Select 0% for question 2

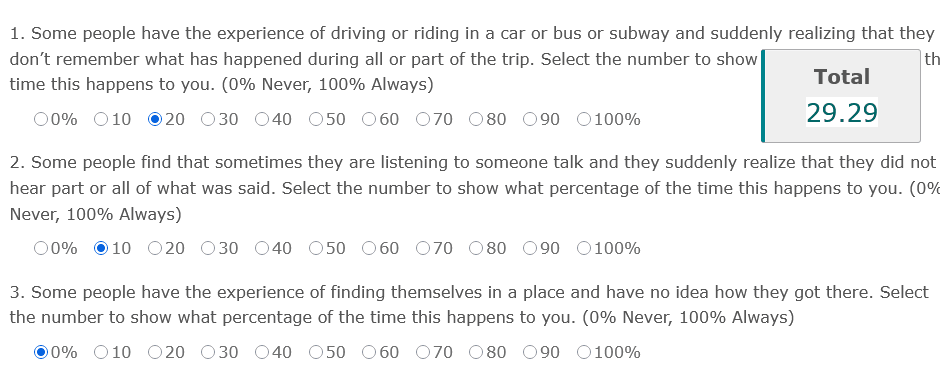pyautogui.click(x=41, y=248)
